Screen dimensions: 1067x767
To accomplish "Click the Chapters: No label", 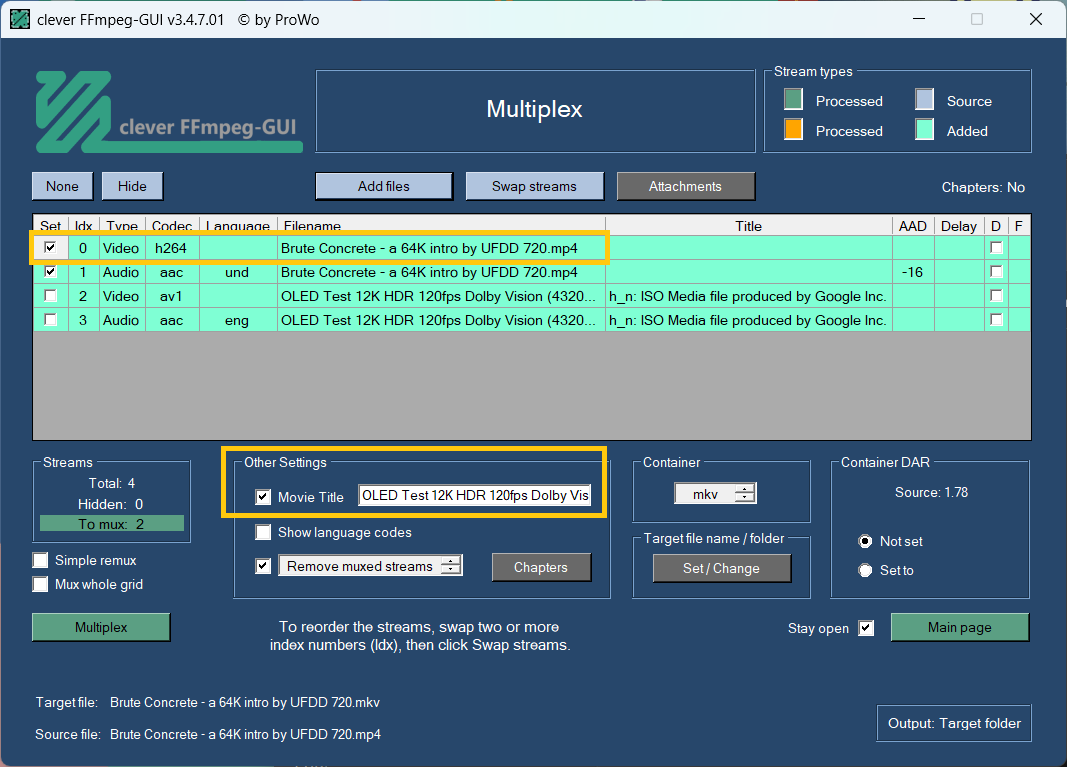I will tap(983, 187).
